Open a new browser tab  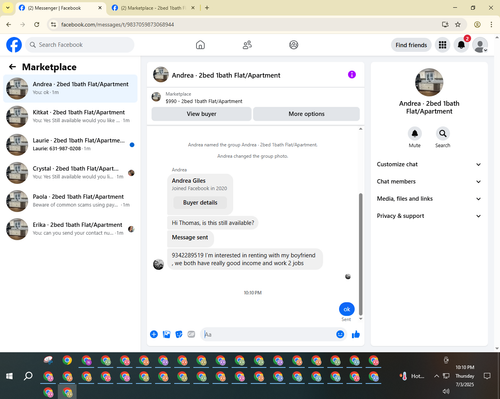207,8
